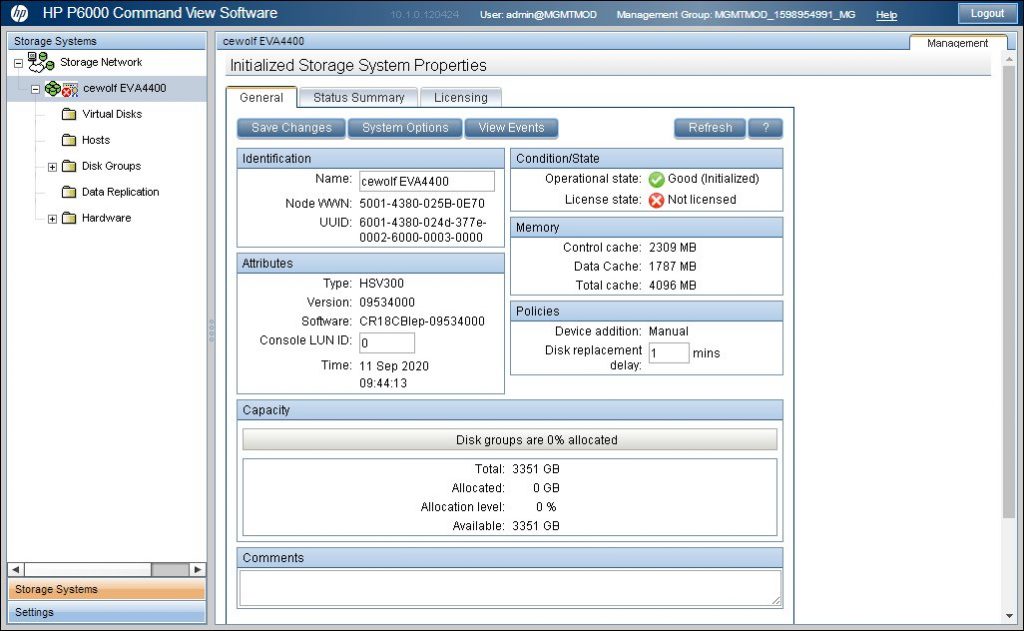Screen dimensions: 1024x631
Task: Select the Management tab
Action: 957,42
